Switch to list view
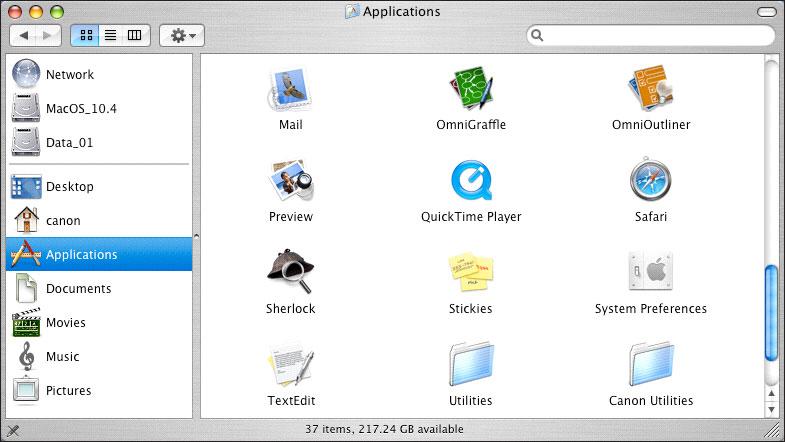Viewport: 785px width, 442px height. pyautogui.click(x=110, y=35)
